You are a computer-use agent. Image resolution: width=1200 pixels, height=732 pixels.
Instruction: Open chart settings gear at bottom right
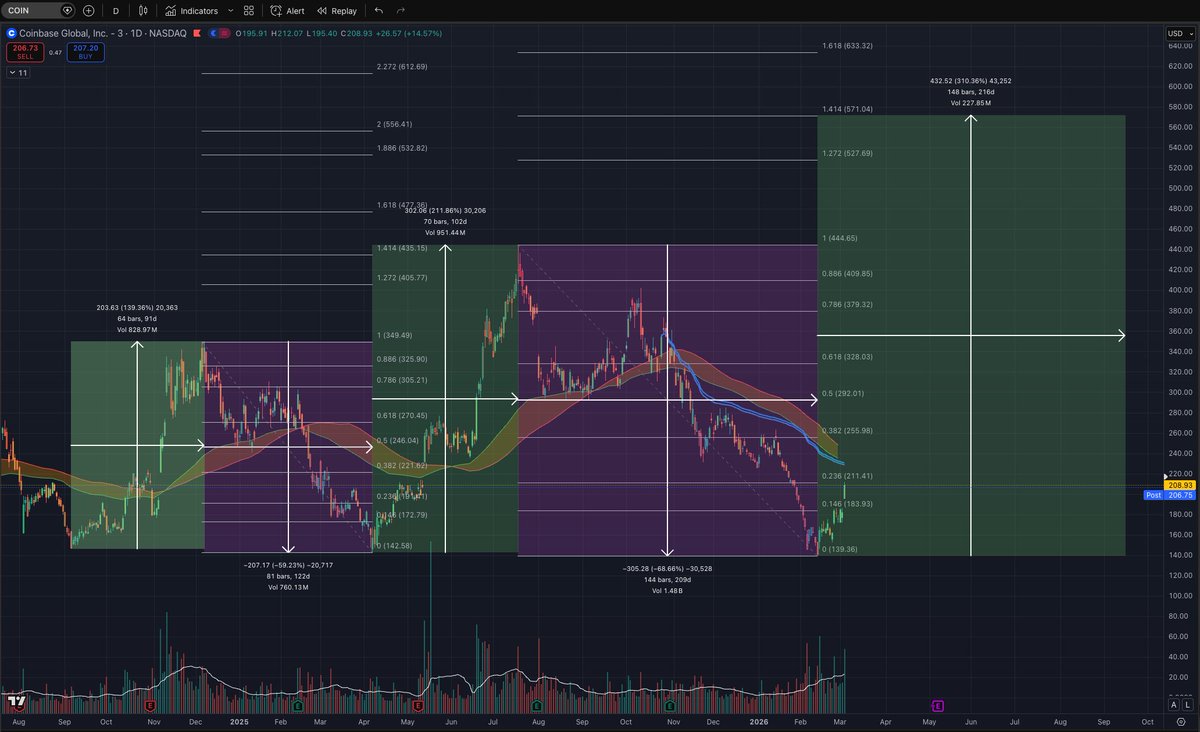click(1180, 721)
